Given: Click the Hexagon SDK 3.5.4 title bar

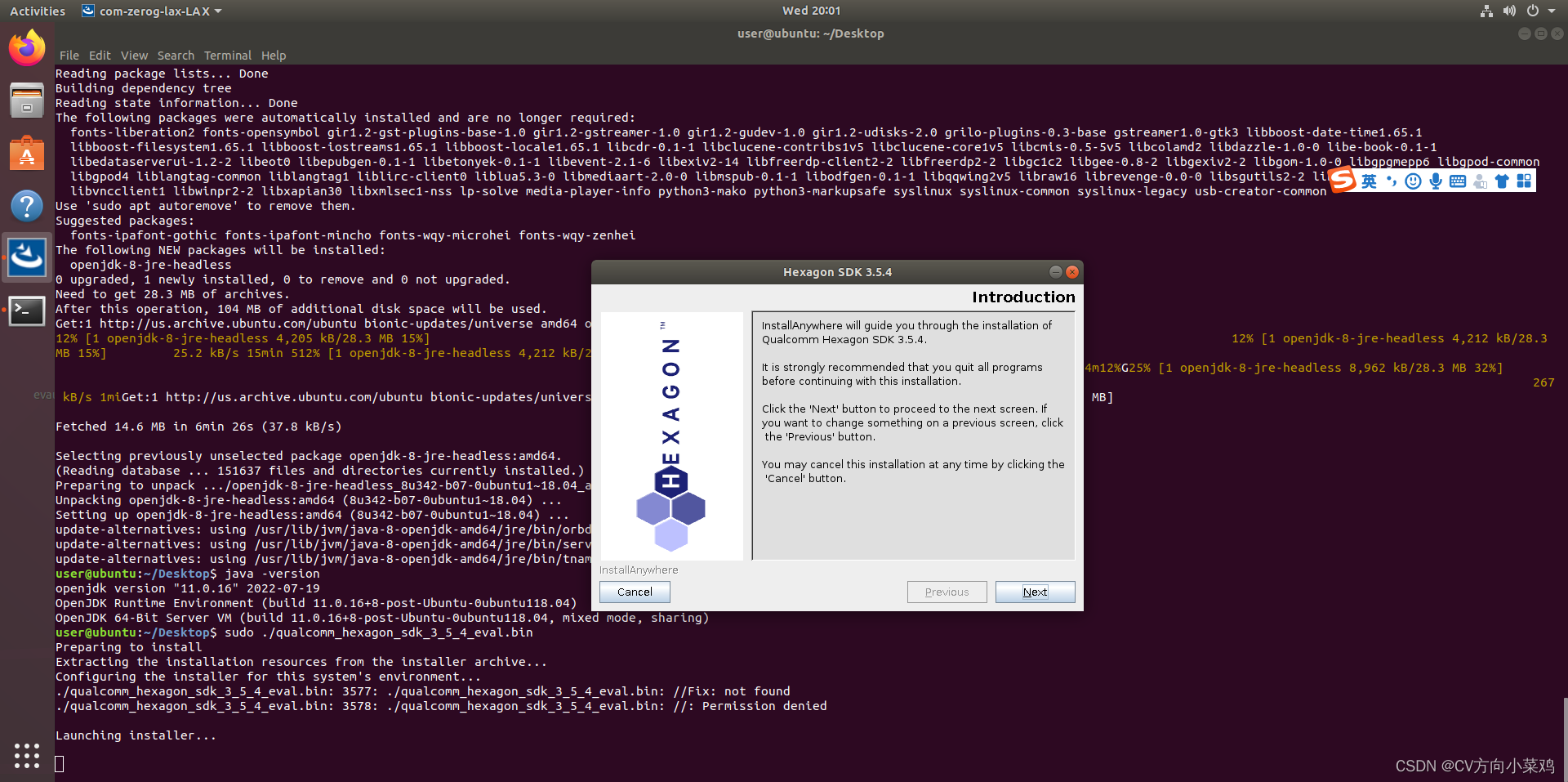Looking at the screenshot, I should coord(837,272).
